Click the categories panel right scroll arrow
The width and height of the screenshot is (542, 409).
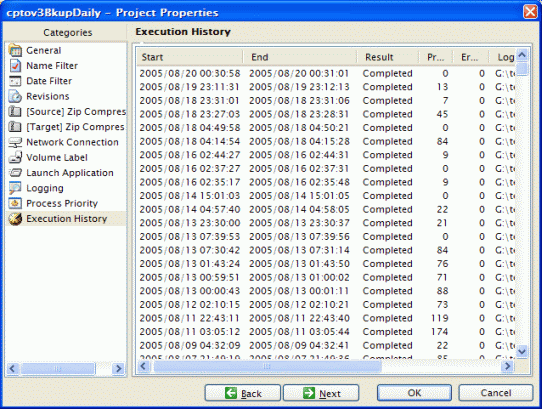tap(119, 369)
